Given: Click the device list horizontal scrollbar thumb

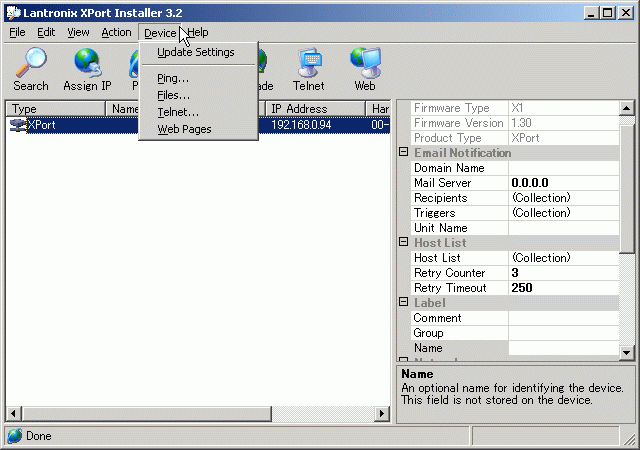Looking at the screenshot, I should (x=147, y=413).
